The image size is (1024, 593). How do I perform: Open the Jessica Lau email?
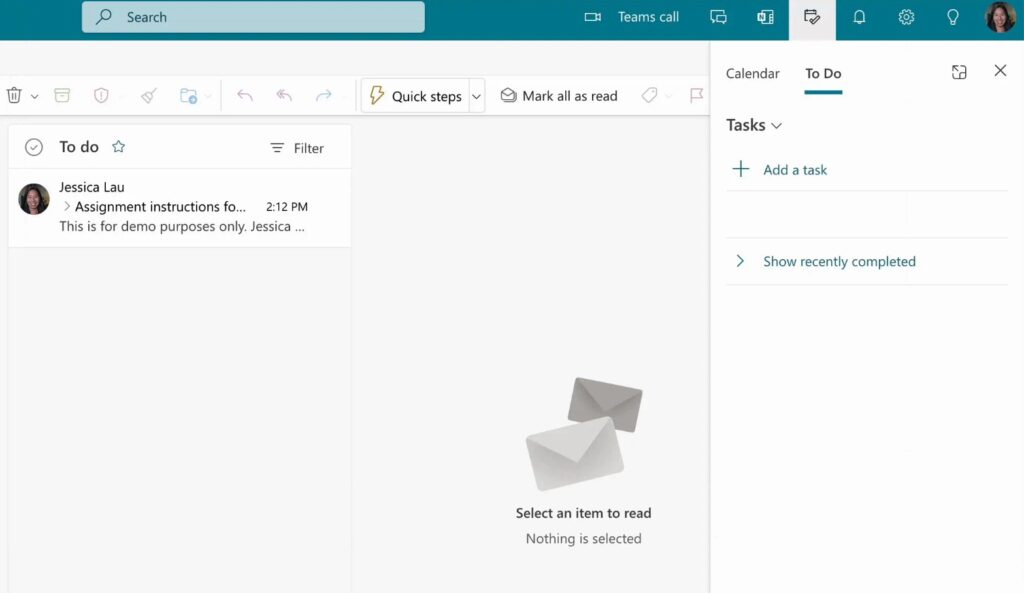click(x=180, y=207)
